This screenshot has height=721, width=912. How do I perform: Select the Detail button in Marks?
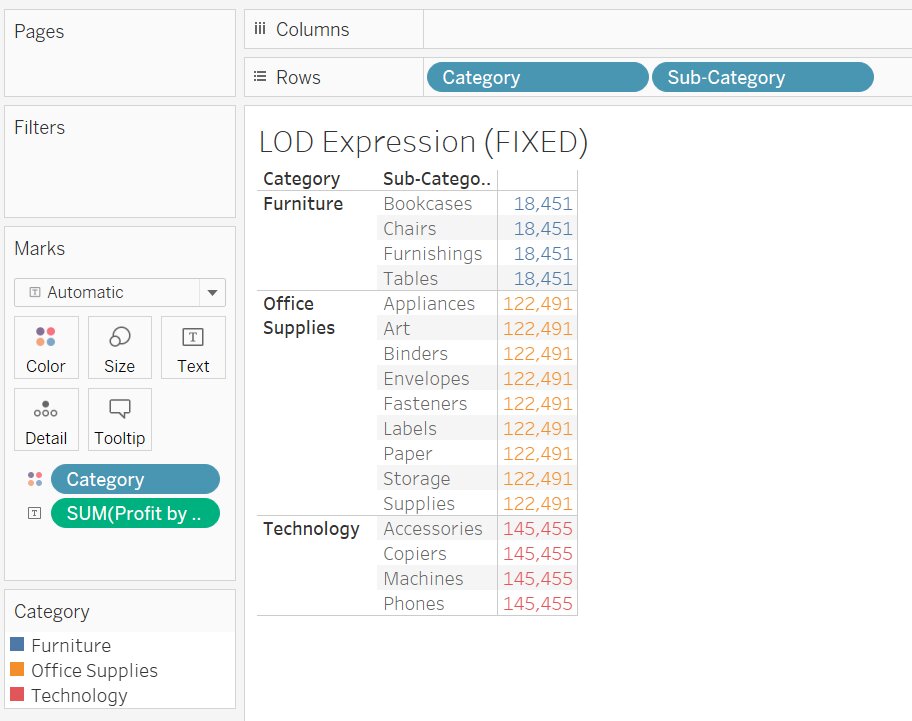46,419
